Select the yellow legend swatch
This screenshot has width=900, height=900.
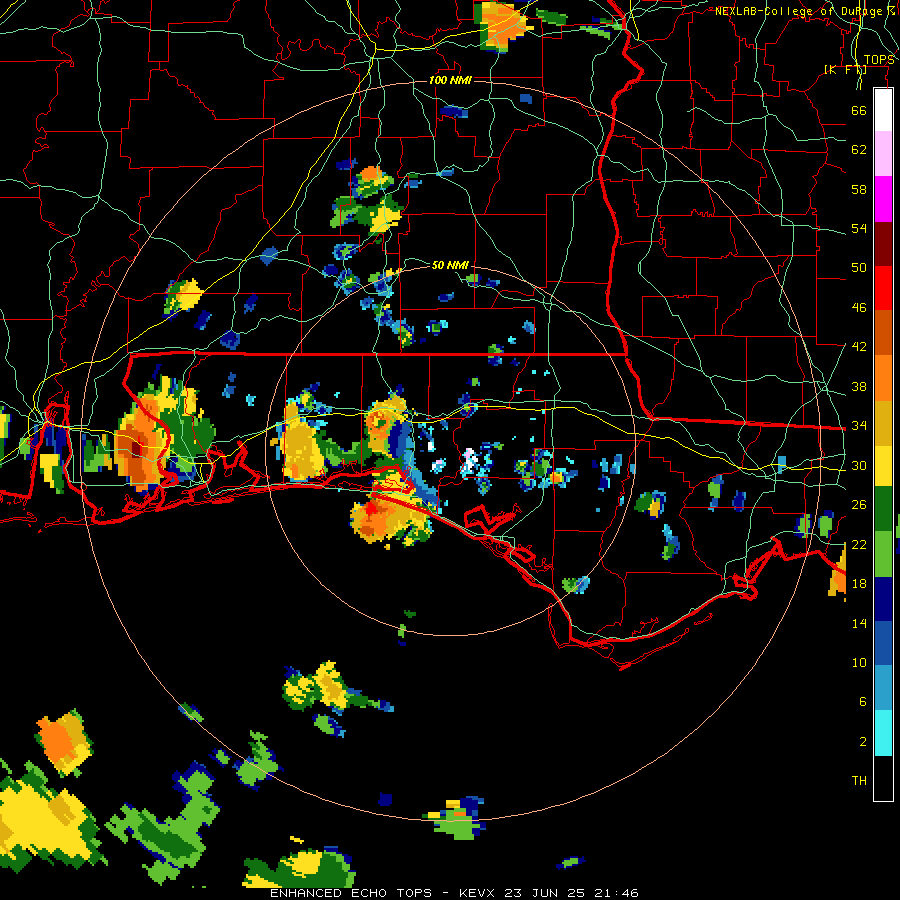(x=883, y=466)
